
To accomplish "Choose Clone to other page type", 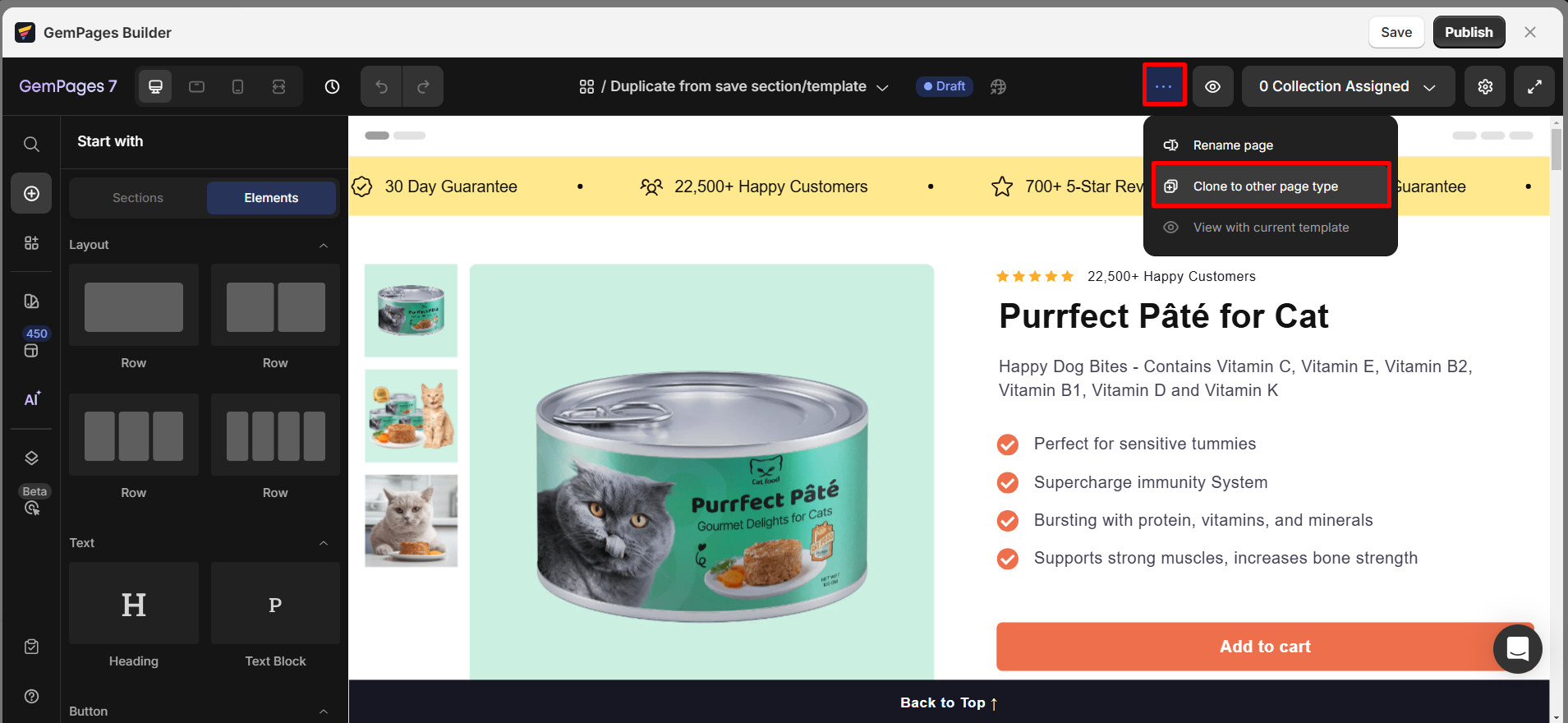I will tap(1271, 187).
